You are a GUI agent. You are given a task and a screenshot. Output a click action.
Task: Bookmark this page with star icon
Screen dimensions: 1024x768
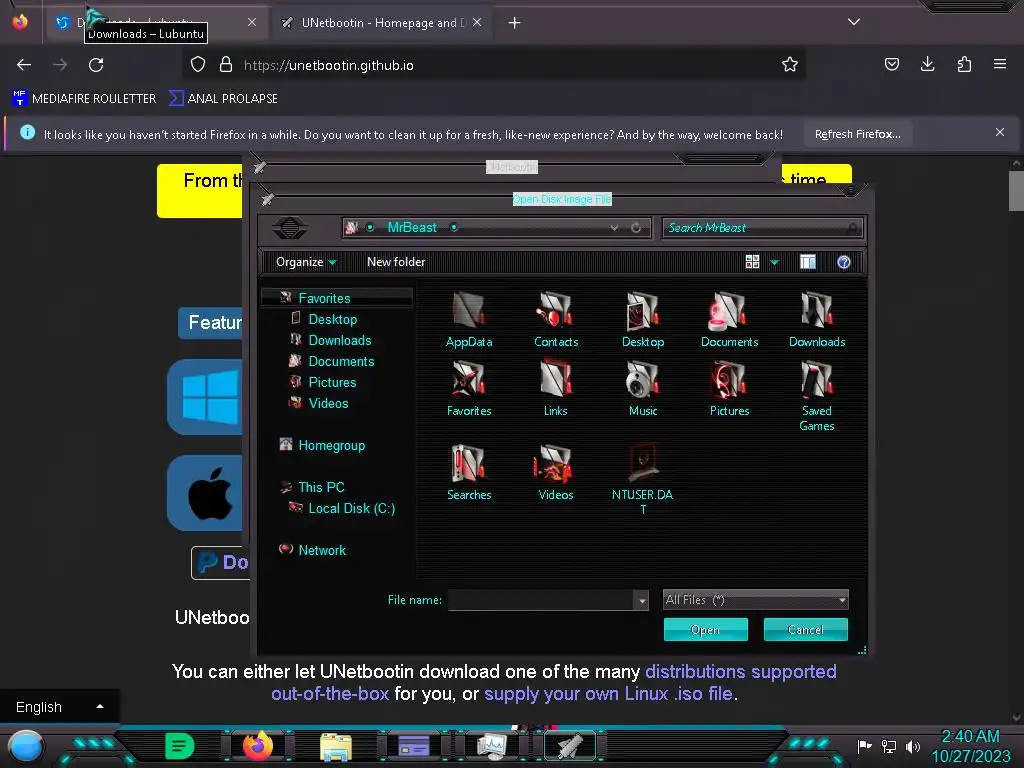coord(790,65)
